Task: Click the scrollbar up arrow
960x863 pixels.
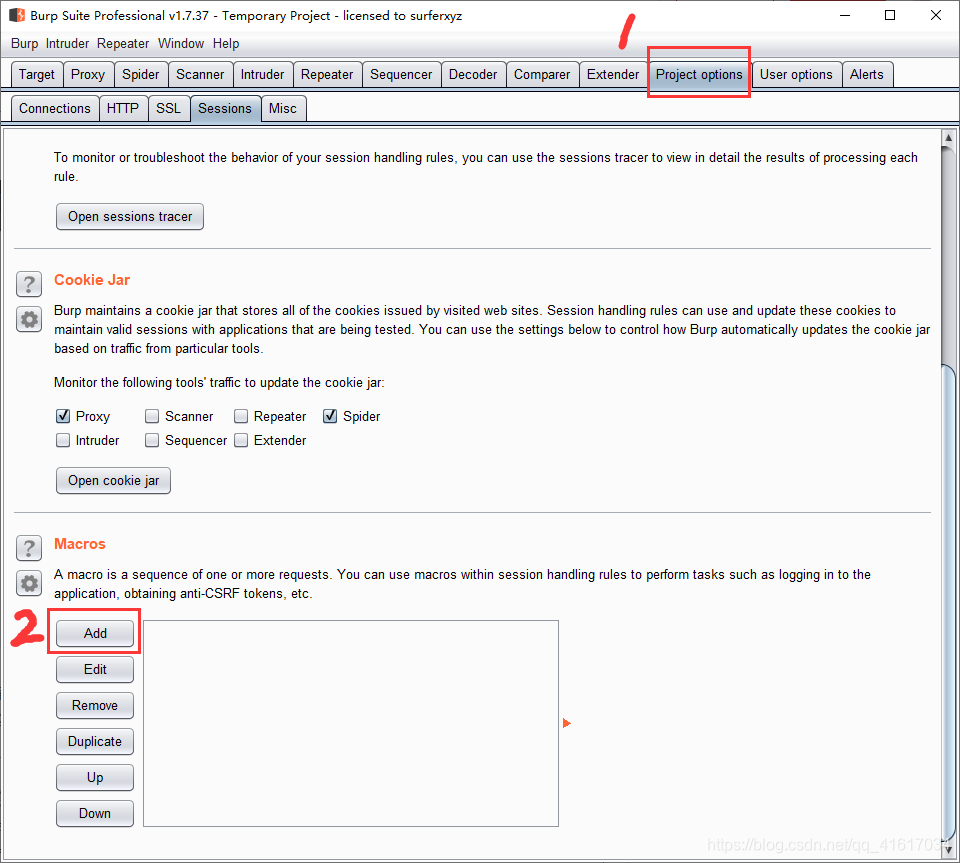Action: pyautogui.click(x=948, y=138)
